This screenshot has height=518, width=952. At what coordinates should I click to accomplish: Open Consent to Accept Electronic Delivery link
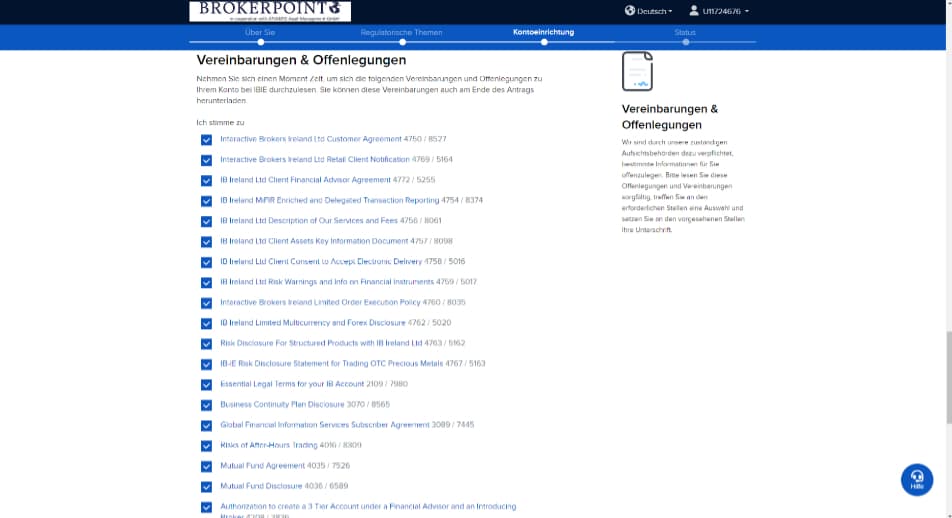321,261
